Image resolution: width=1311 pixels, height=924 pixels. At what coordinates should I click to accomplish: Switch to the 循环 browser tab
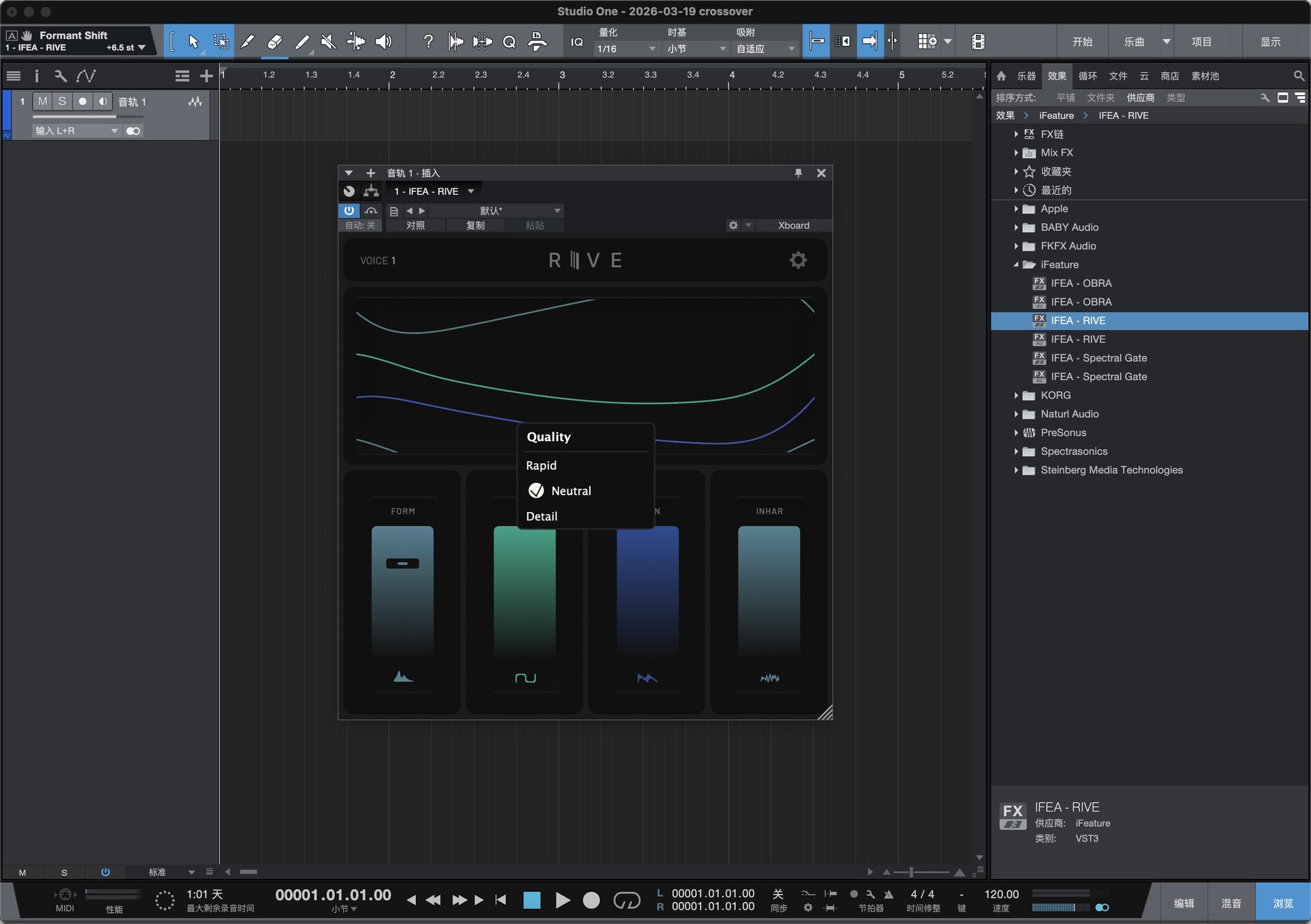[1087, 76]
